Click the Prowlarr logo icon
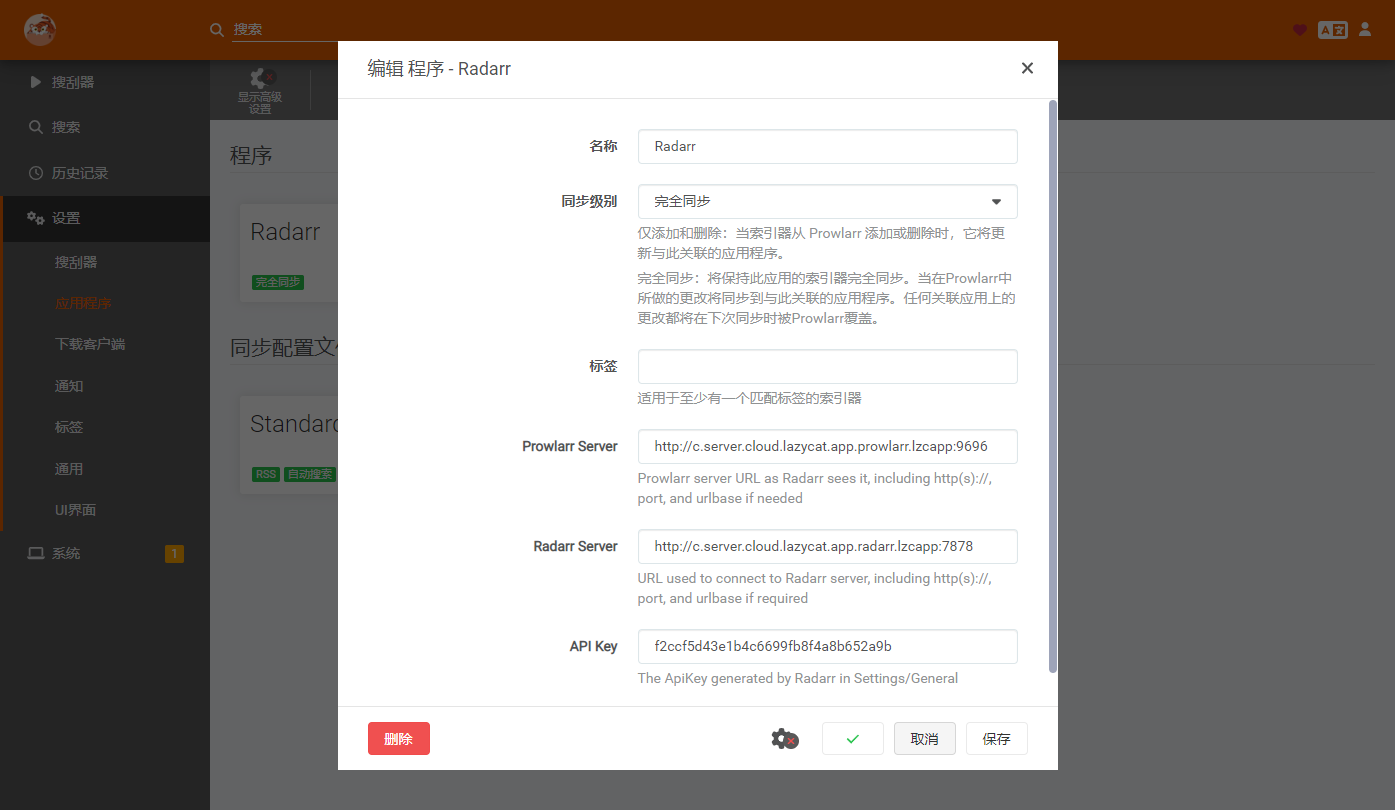 (40, 29)
